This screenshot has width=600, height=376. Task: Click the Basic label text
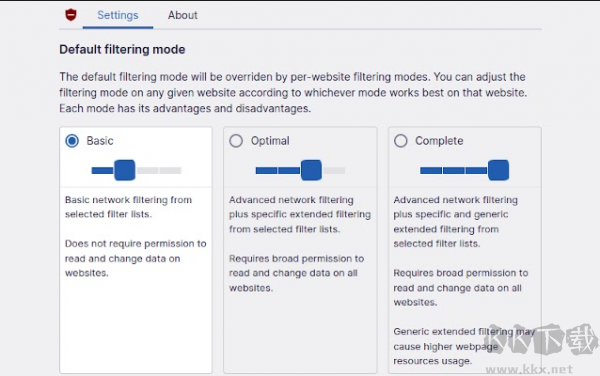point(100,141)
